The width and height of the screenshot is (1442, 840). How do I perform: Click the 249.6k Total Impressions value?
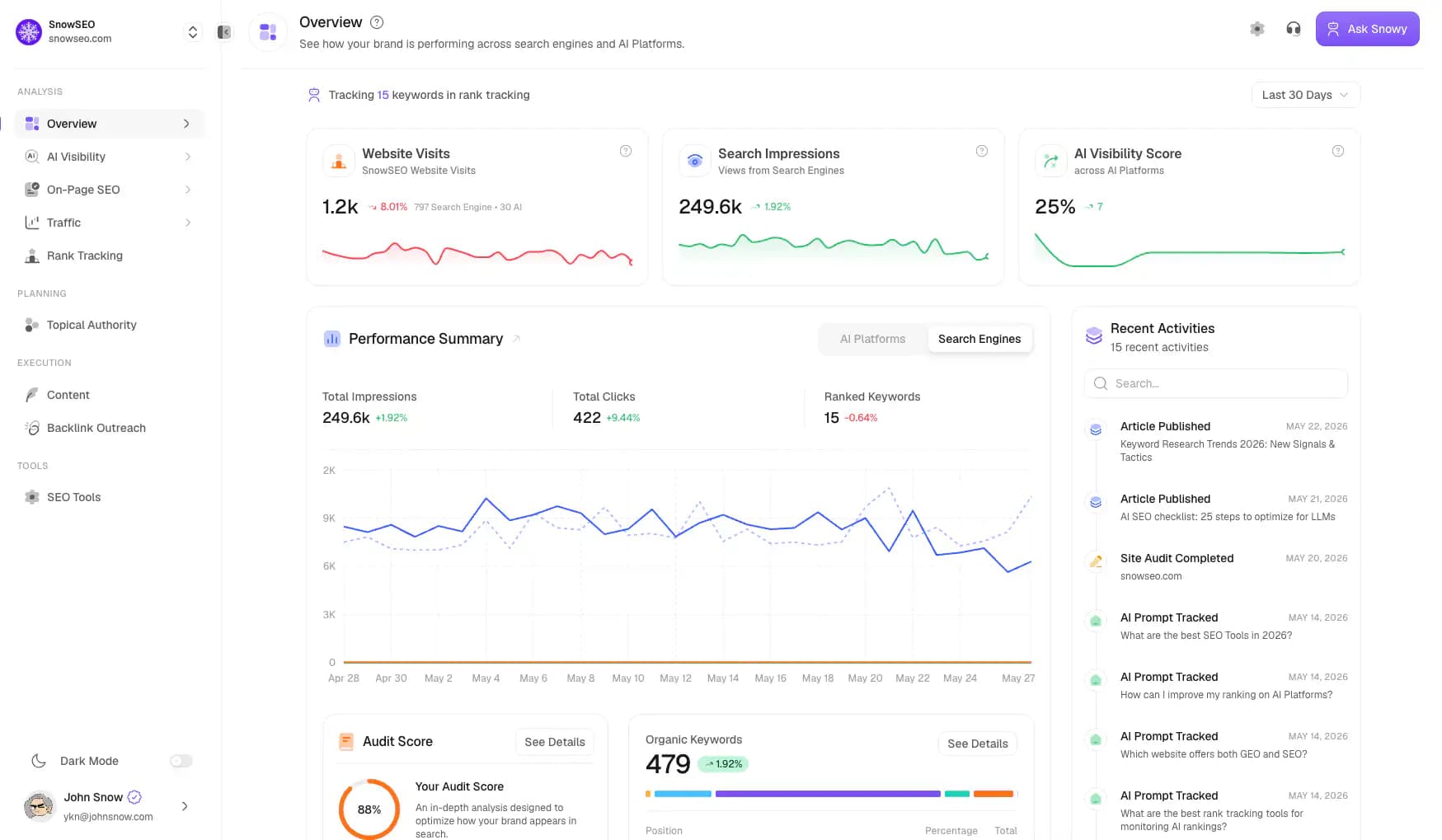[x=346, y=418]
